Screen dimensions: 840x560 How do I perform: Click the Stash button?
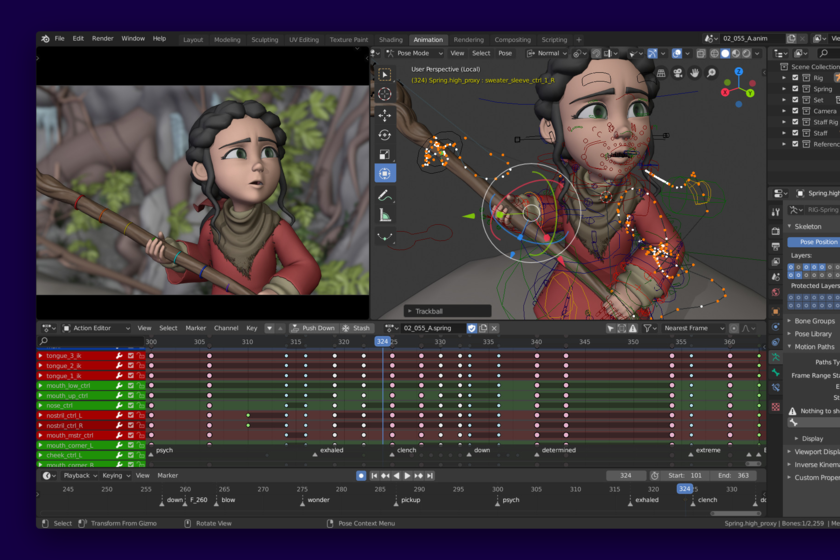(x=356, y=328)
